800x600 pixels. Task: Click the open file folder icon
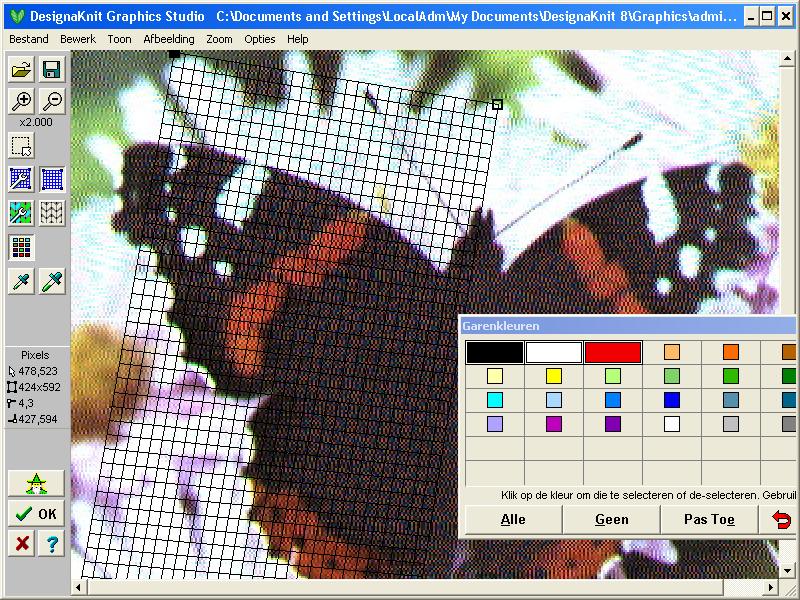click(21, 69)
